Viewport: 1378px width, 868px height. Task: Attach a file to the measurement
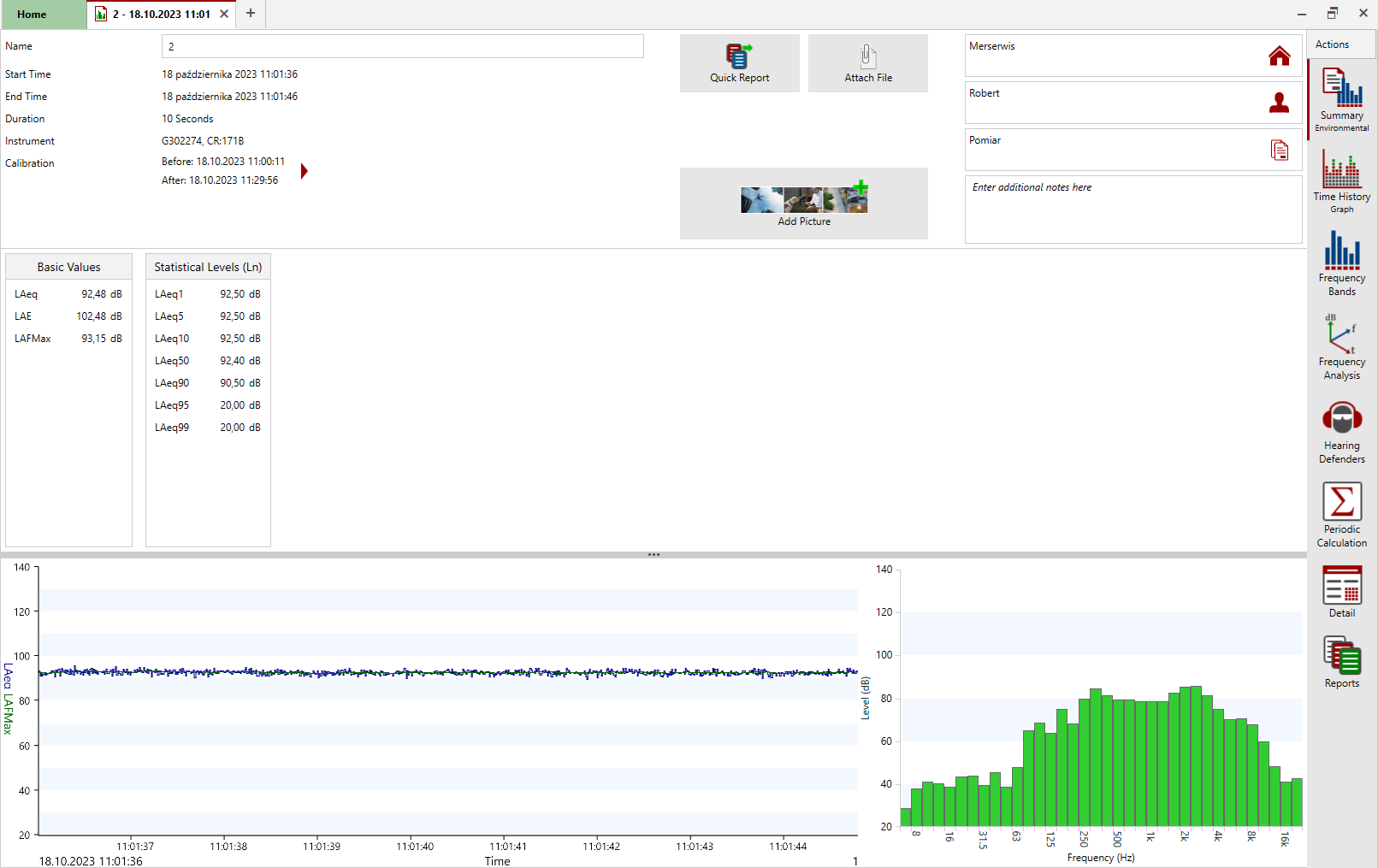click(868, 63)
